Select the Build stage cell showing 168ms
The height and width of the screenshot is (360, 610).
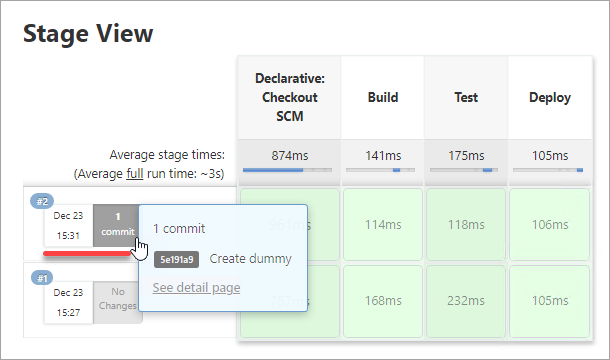pyautogui.click(x=383, y=301)
